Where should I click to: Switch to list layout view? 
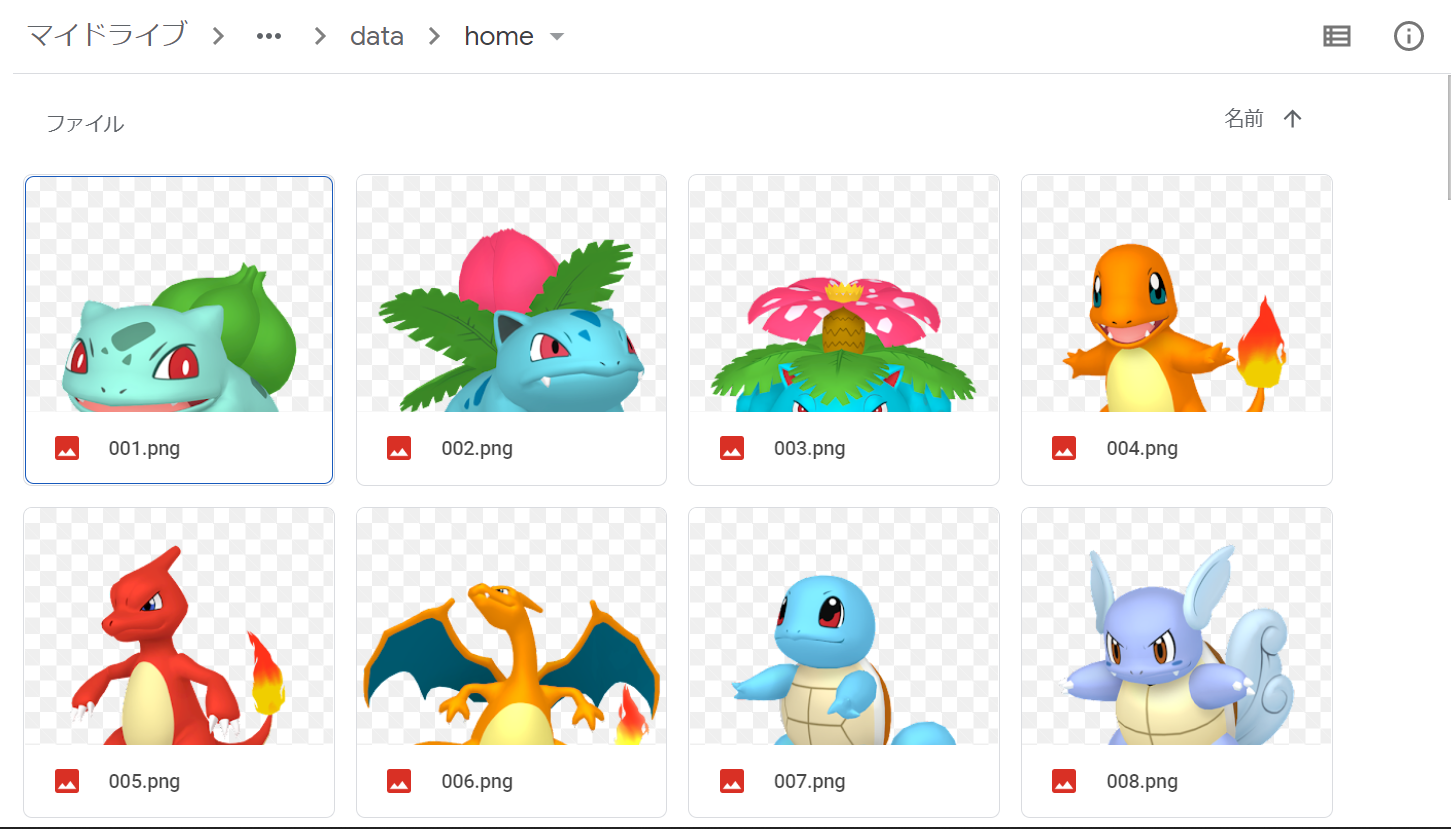pyautogui.click(x=1337, y=37)
